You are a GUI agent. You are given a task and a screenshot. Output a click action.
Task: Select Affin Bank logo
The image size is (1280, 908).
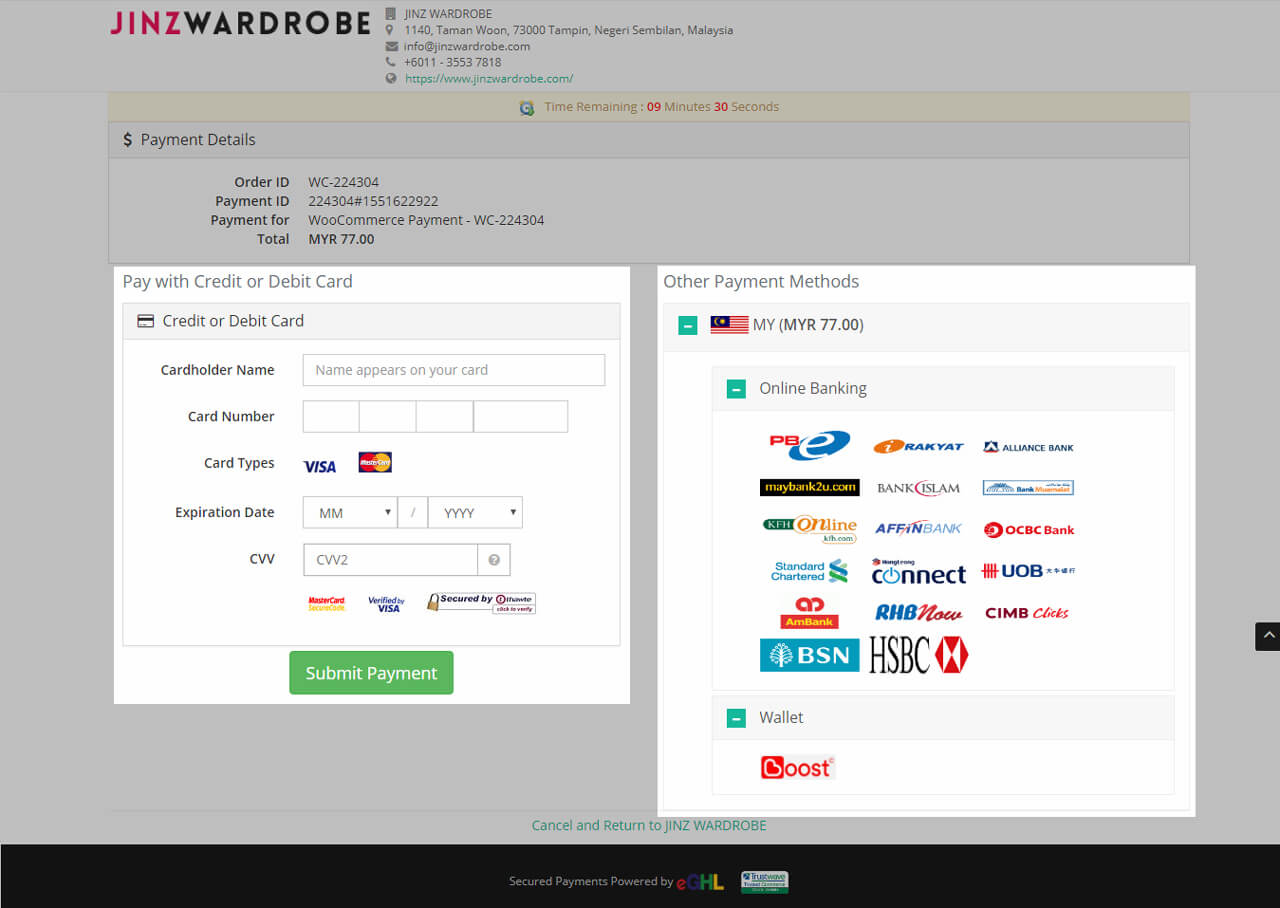pos(918,528)
